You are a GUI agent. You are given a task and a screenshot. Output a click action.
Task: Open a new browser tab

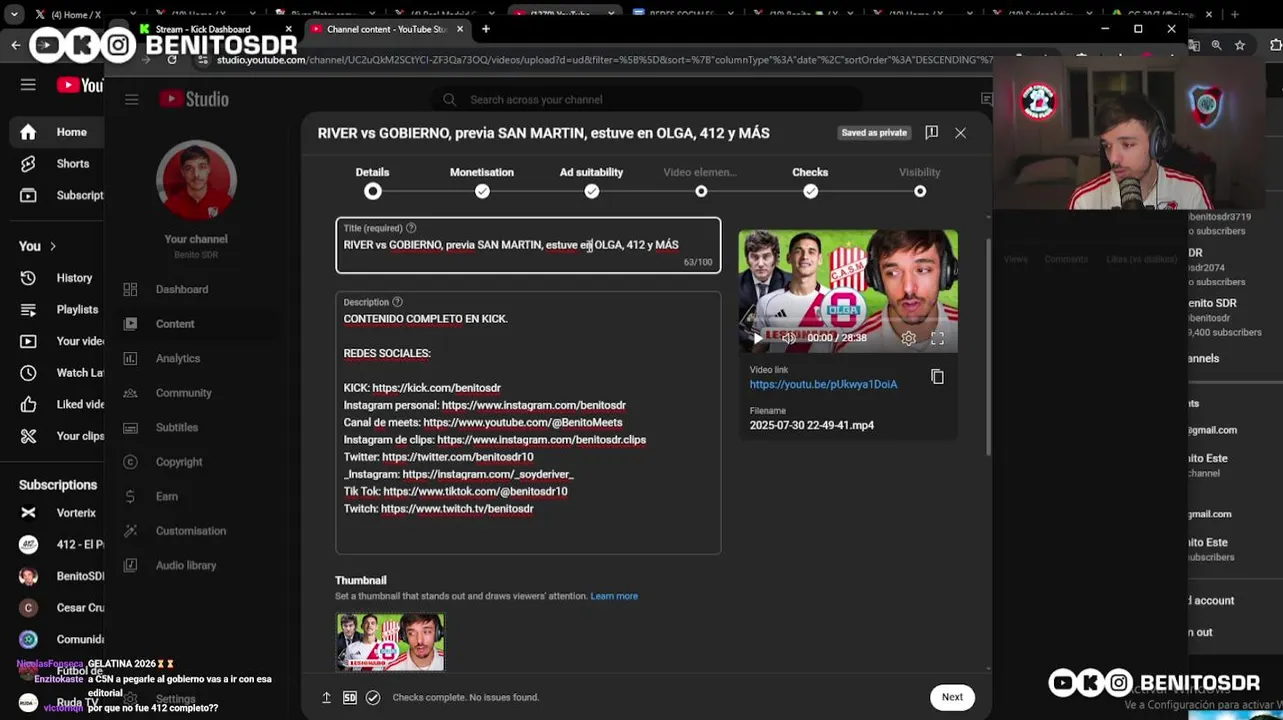486,29
